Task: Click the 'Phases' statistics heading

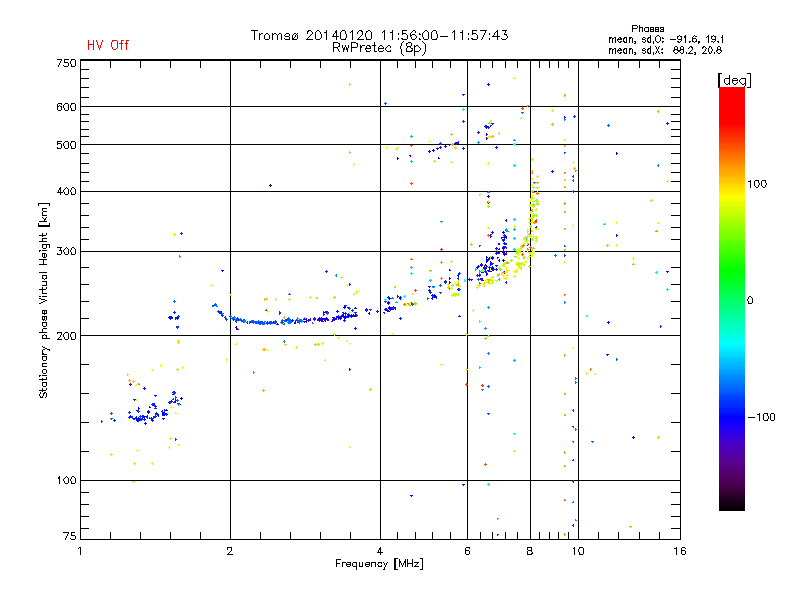Action: (x=647, y=29)
